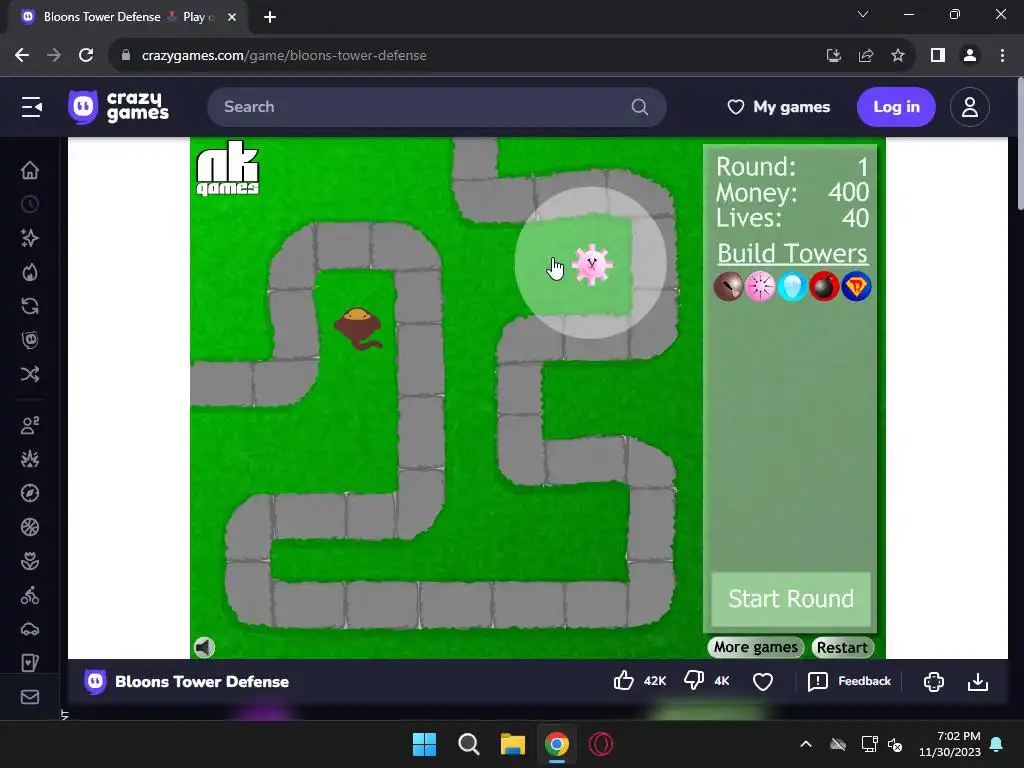This screenshot has height=768, width=1024.
Task: Install app icon in address bar
Action: point(834,56)
